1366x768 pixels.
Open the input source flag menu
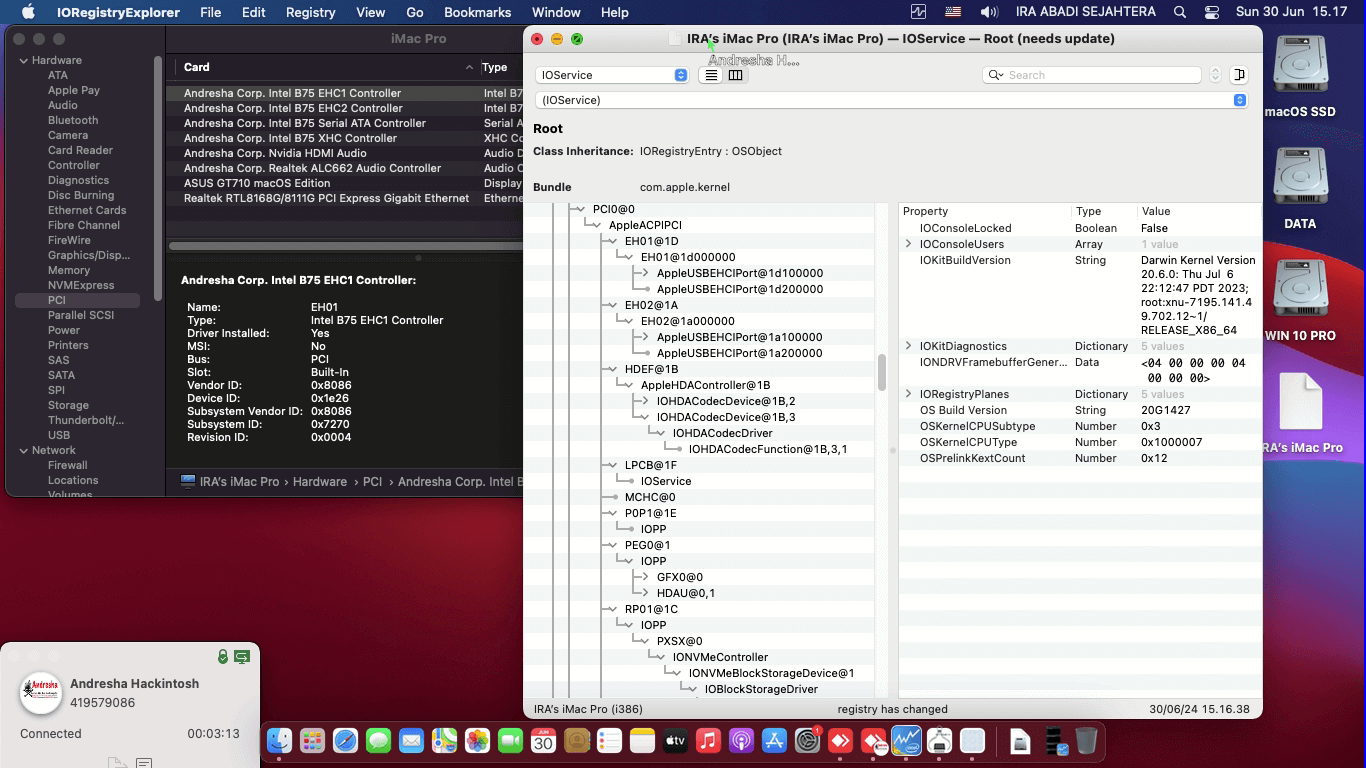tap(952, 12)
